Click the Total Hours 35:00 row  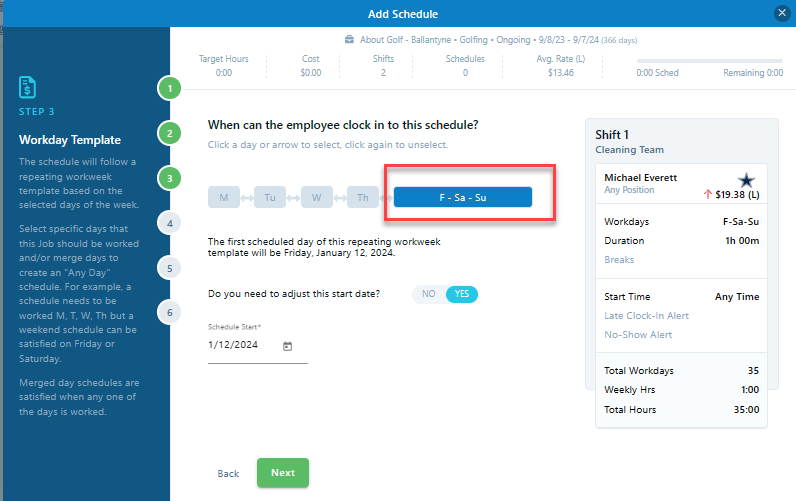(x=681, y=410)
